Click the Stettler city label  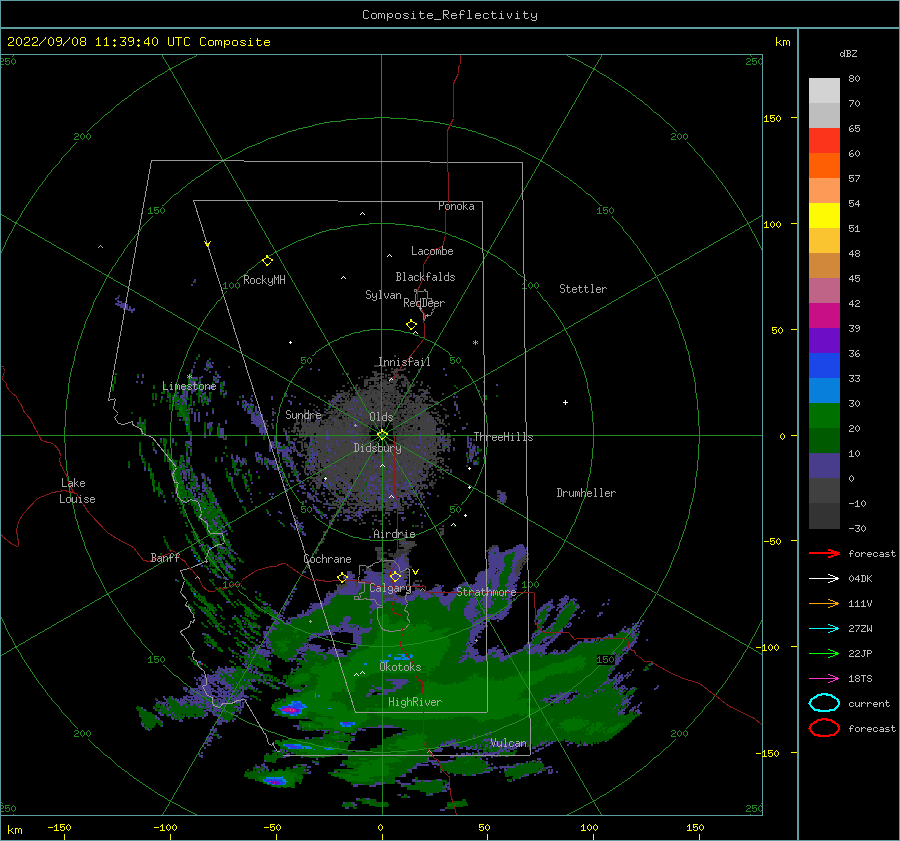click(583, 289)
